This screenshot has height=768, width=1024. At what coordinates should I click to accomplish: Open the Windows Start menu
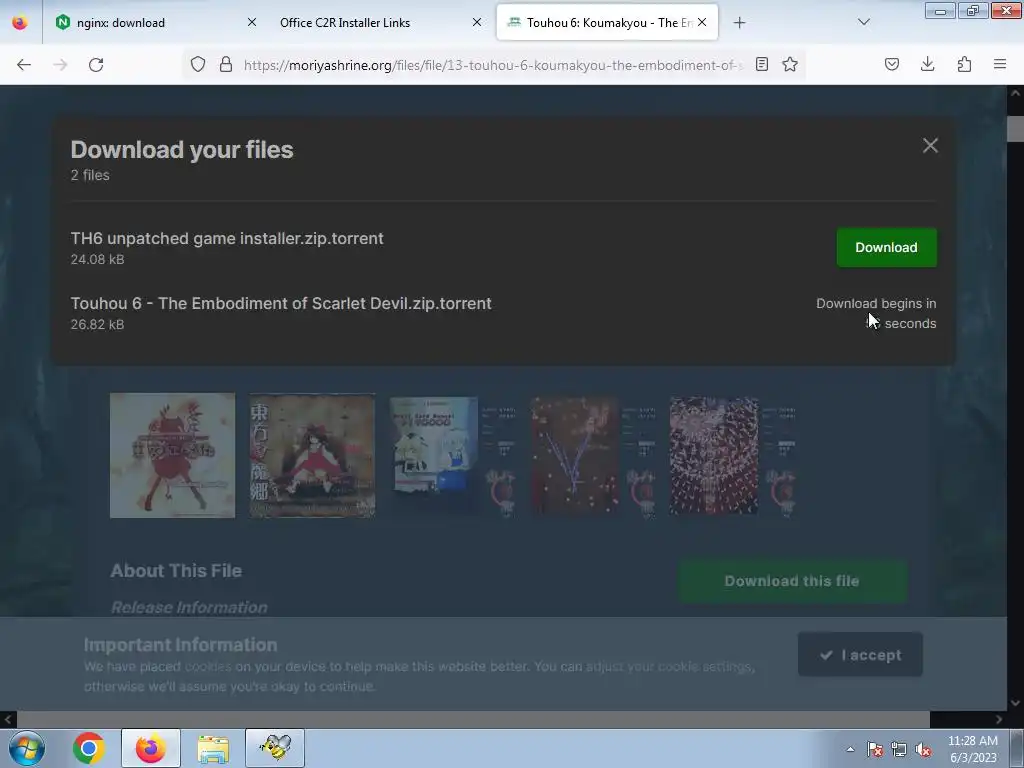pyautogui.click(x=27, y=748)
